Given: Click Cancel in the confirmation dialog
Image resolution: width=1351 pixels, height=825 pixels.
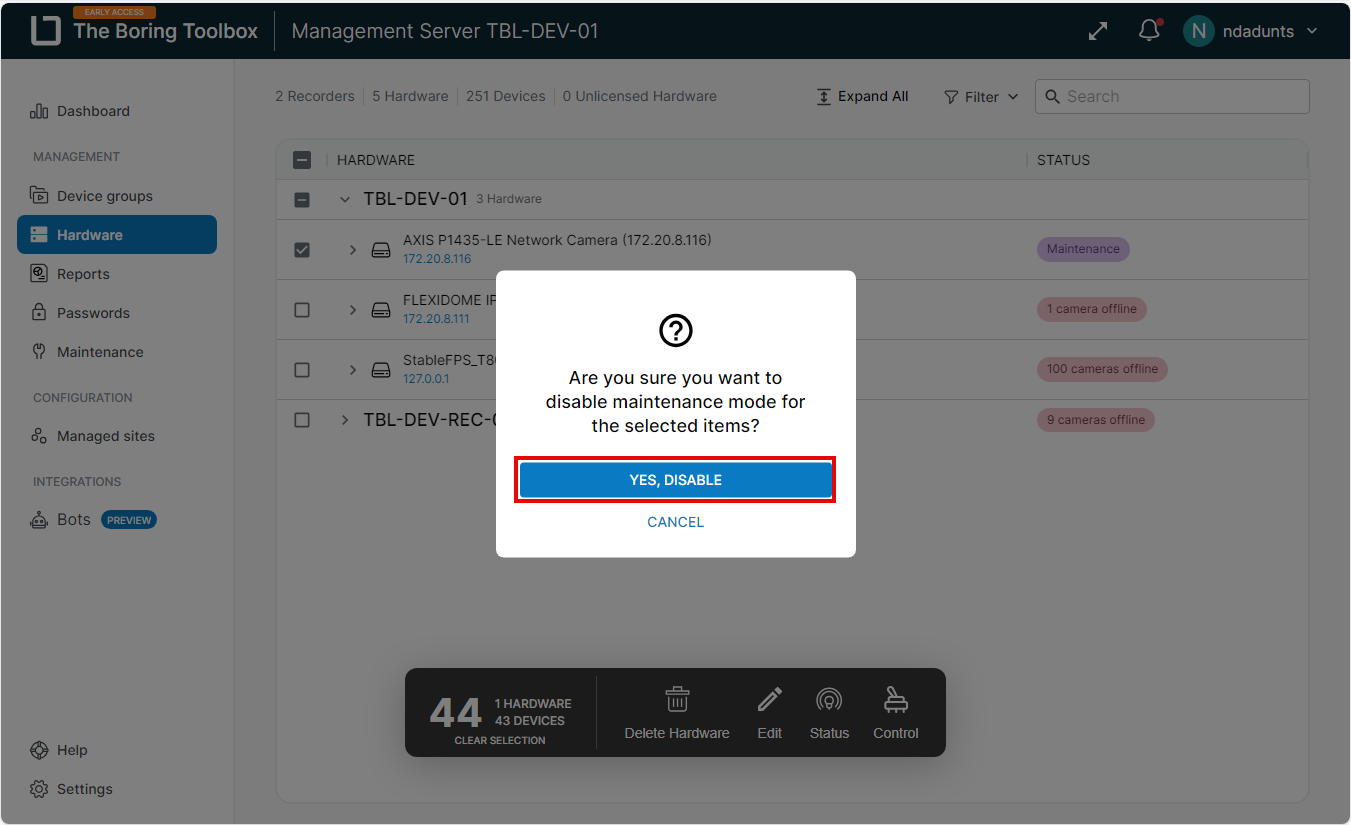Looking at the screenshot, I should point(675,522).
